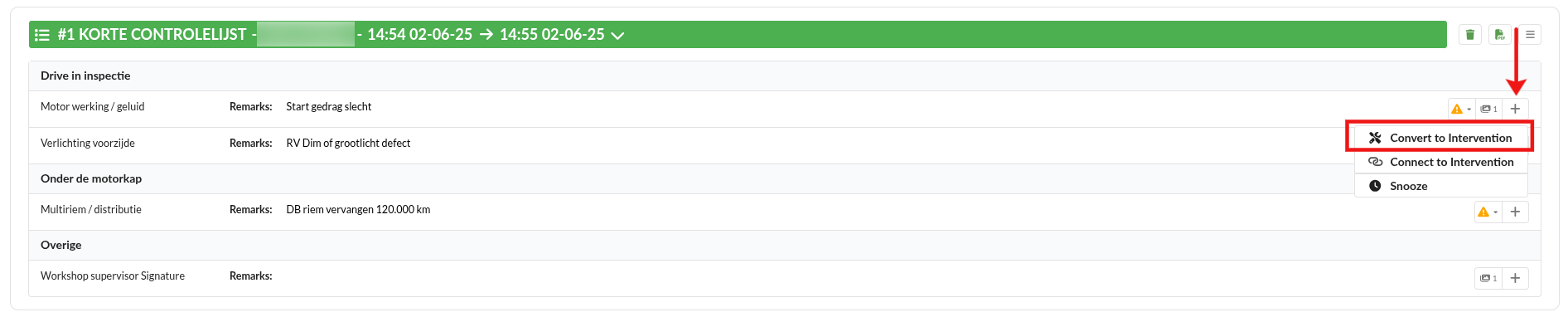Click the Motor werking / geluid item label
The width and height of the screenshot is (1568, 317).
pos(93,106)
